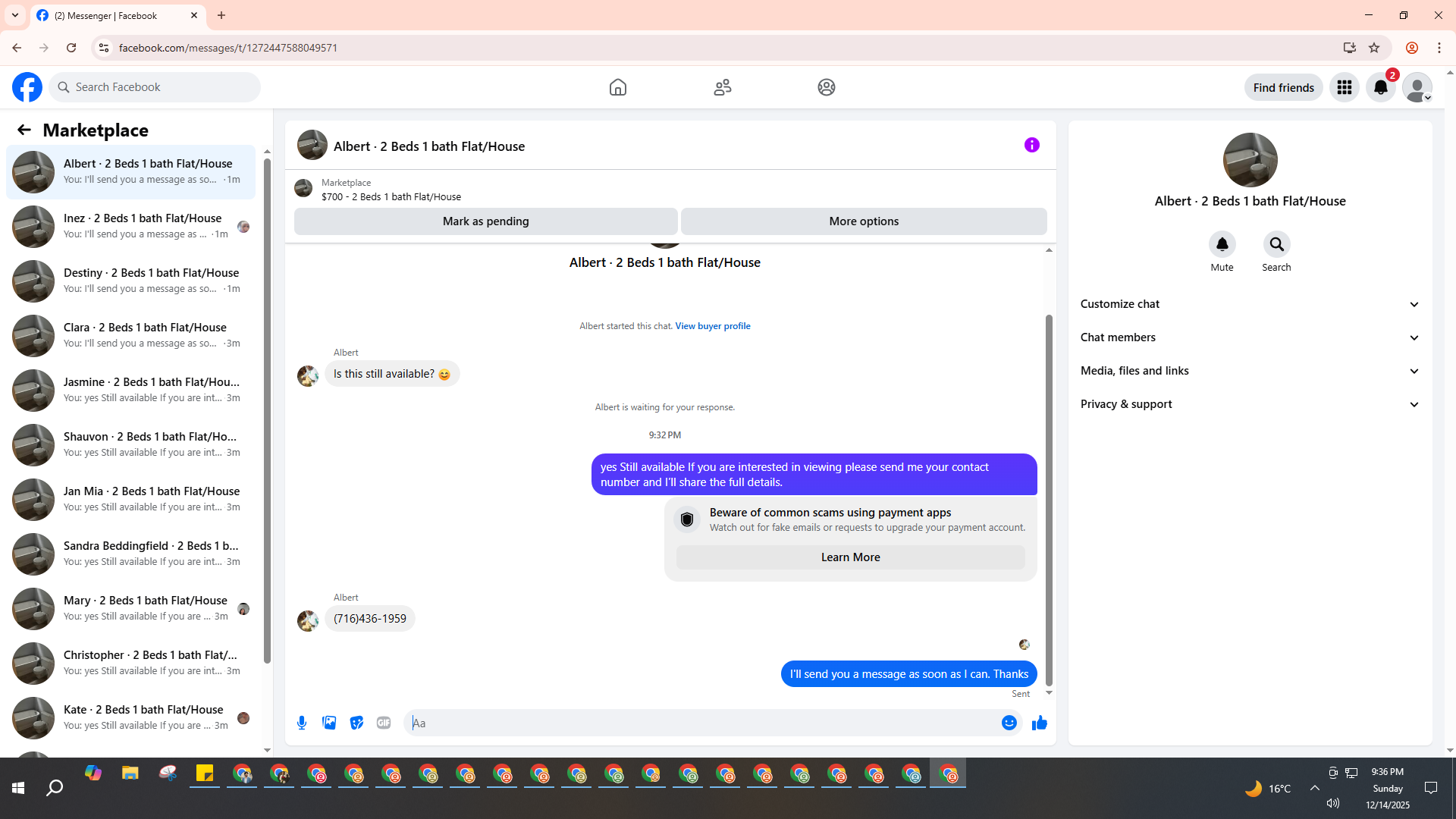Open the sticker picker icon

point(356,723)
